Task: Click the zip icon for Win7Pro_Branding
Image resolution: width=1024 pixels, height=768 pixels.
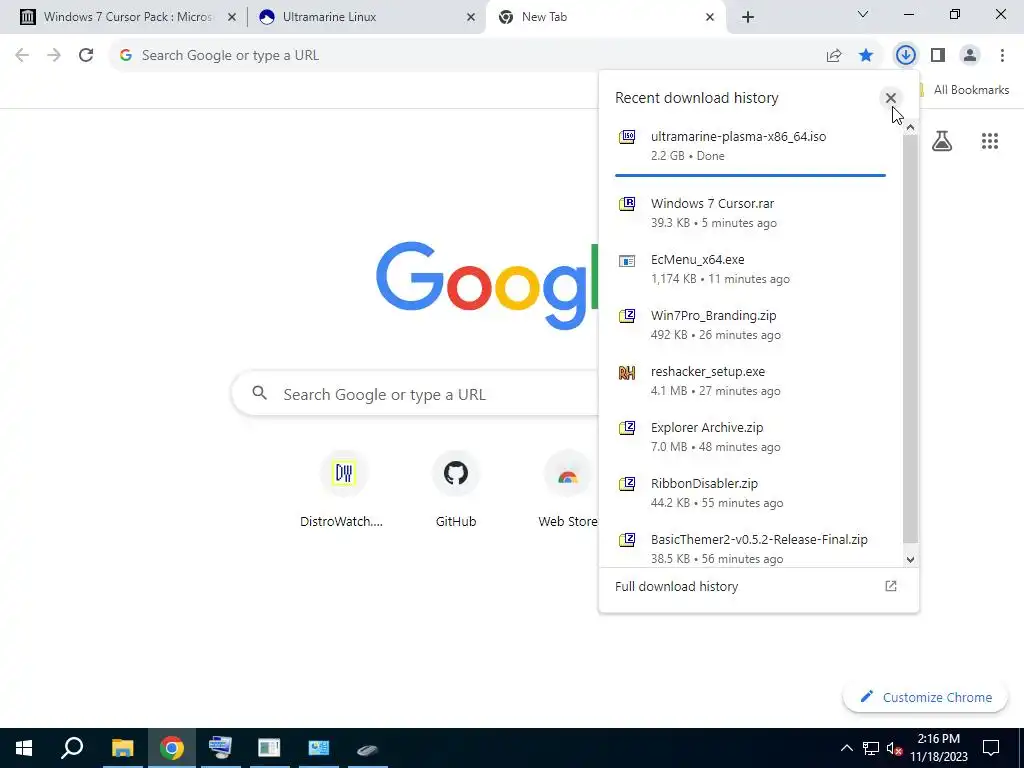Action: click(x=627, y=316)
